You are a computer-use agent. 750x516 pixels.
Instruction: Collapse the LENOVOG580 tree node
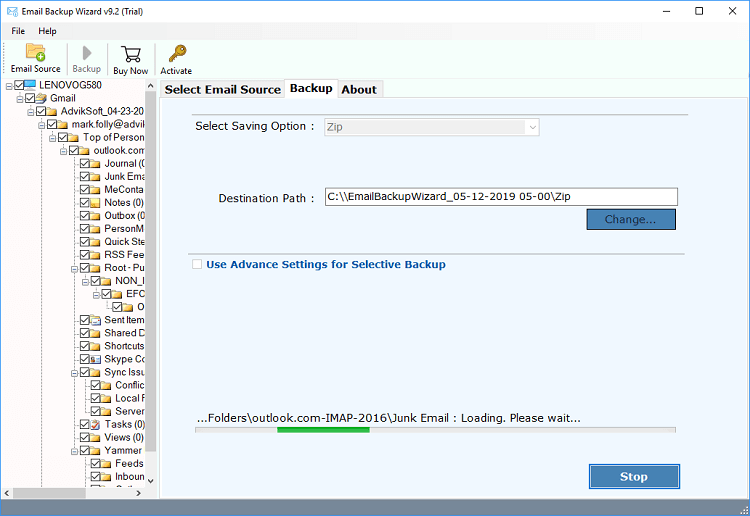click(x=9, y=86)
